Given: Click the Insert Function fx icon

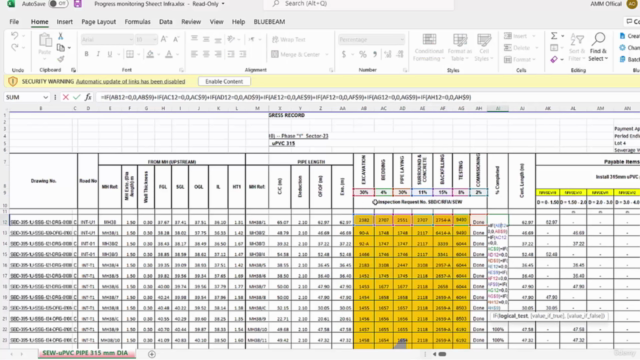Looking at the screenshot, I should (88, 97).
